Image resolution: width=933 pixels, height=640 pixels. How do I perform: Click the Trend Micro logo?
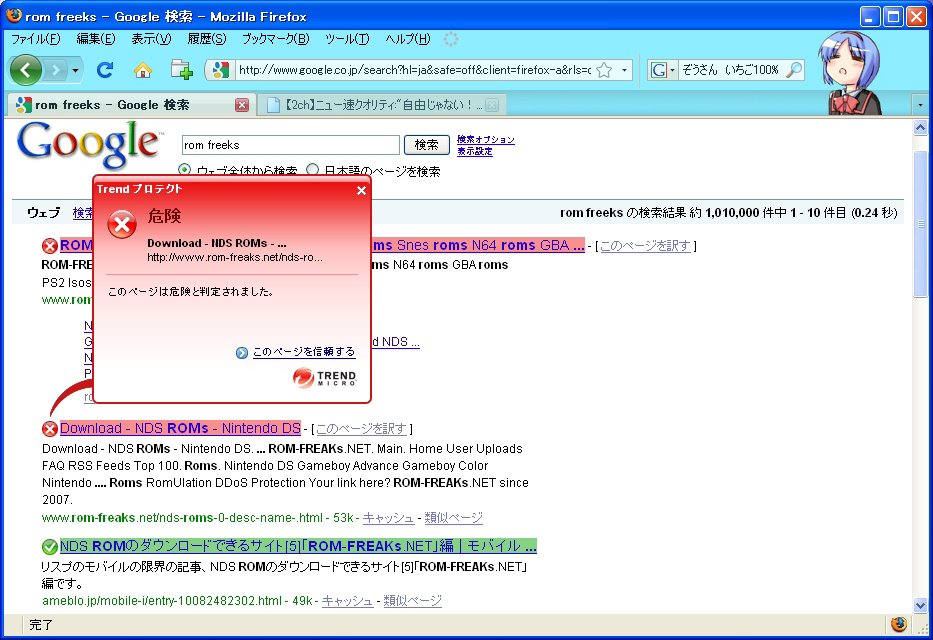click(x=325, y=378)
